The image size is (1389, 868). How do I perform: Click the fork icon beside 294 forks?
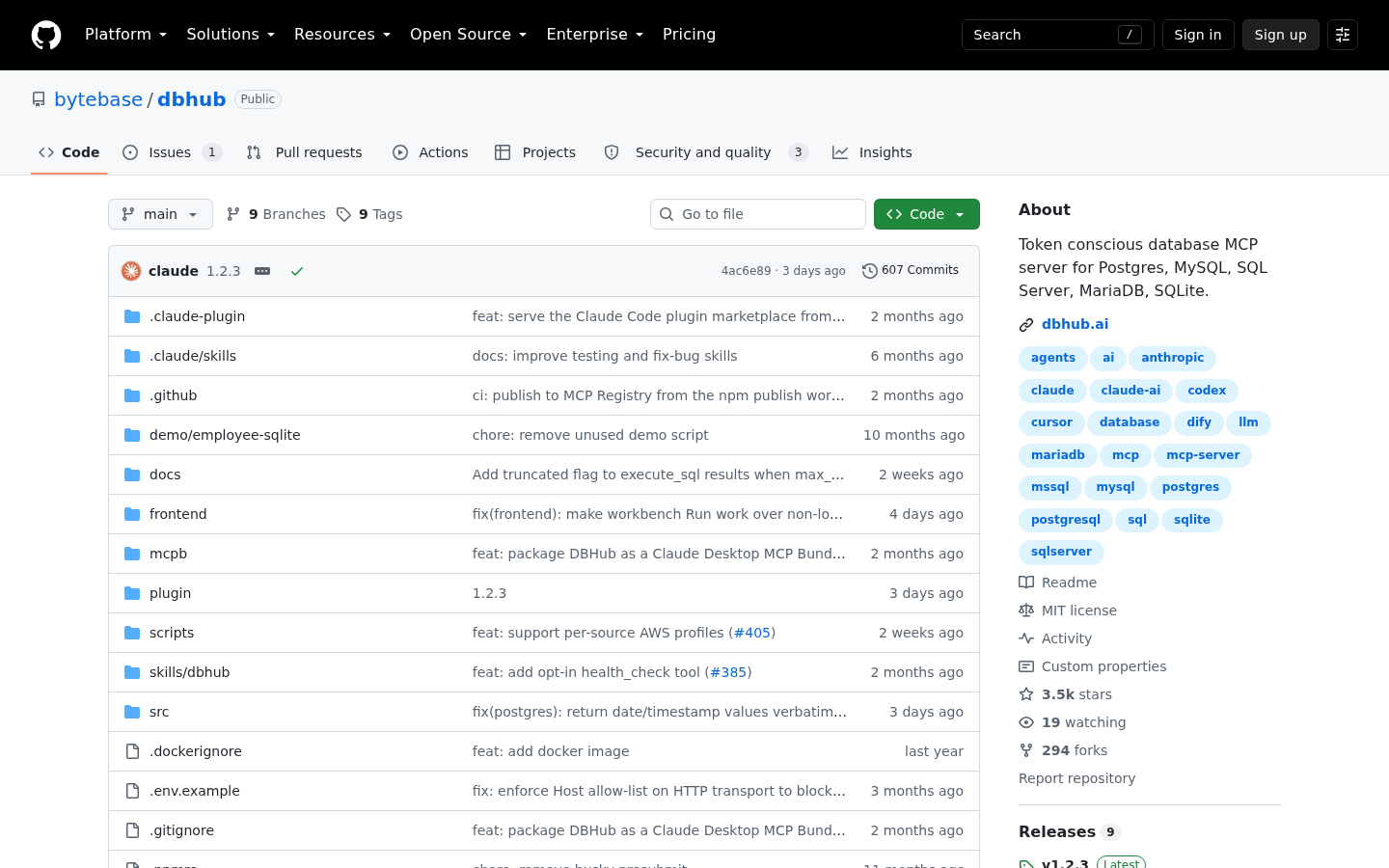[x=1026, y=750]
